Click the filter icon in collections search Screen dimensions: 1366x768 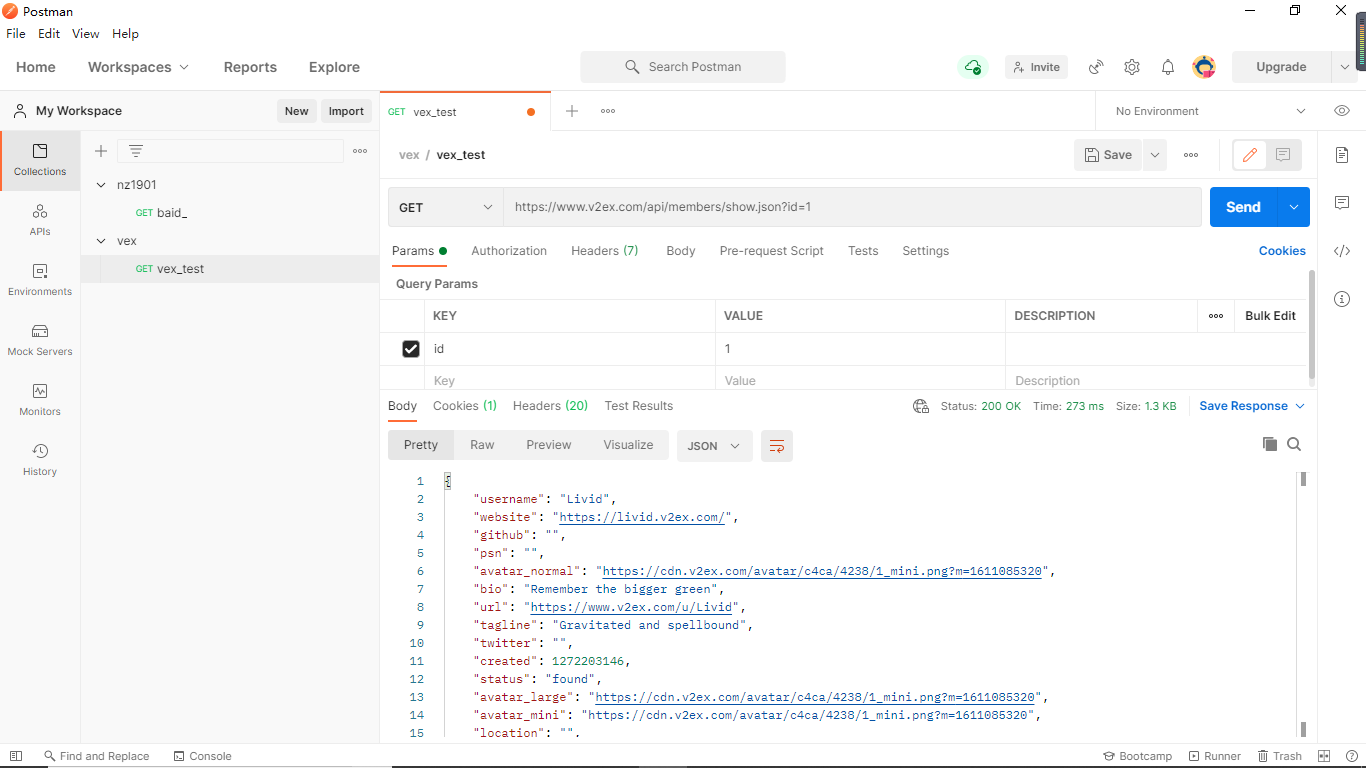[136, 151]
